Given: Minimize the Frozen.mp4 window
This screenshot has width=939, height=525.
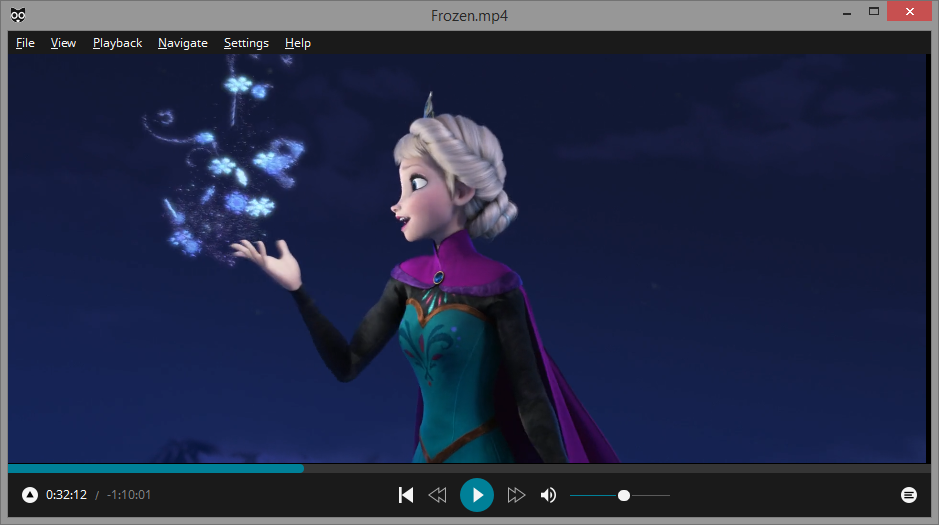Looking at the screenshot, I should [847, 12].
